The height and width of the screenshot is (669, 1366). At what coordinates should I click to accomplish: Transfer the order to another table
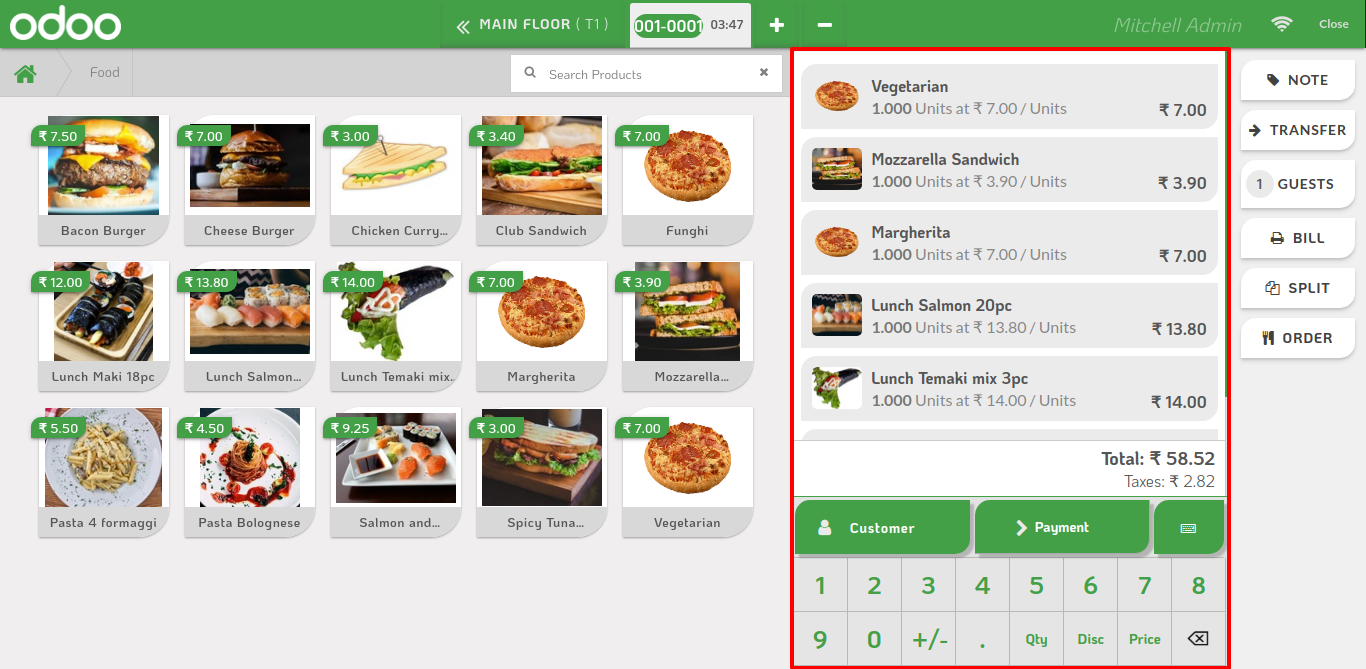click(1297, 130)
